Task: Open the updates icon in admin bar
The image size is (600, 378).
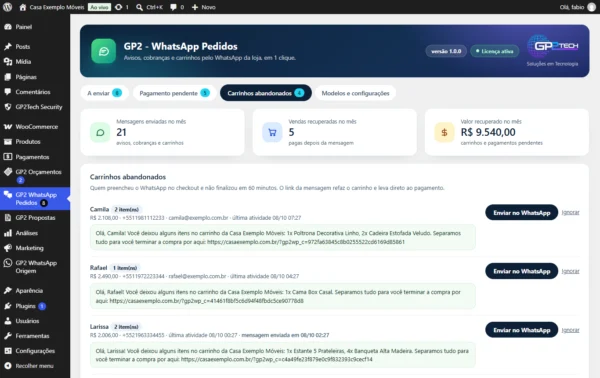Action: tap(119, 7)
